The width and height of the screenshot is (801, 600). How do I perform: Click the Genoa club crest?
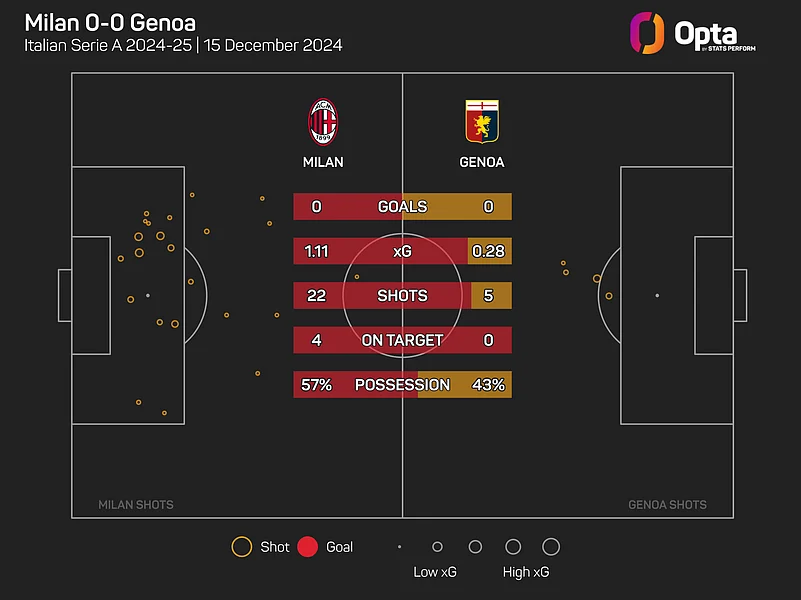[x=481, y=121]
